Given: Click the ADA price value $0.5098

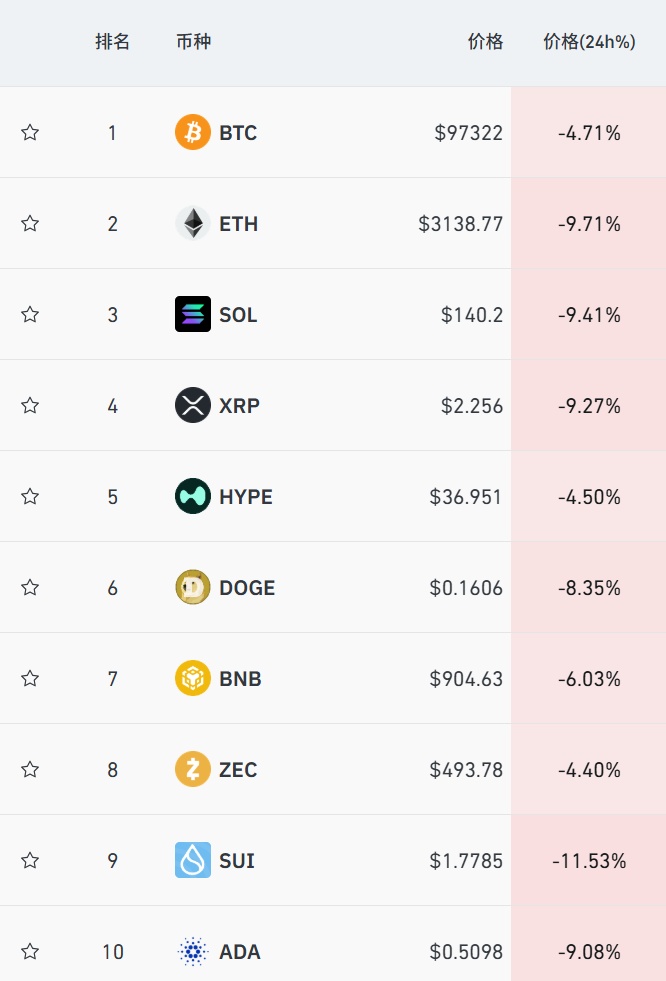Looking at the screenshot, I should point(466,951).
